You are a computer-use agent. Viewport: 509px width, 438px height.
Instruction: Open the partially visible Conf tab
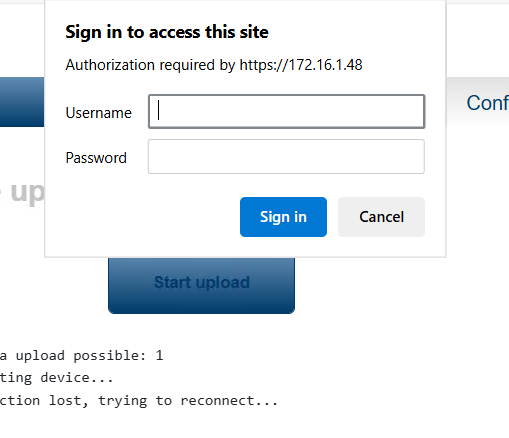click(x=487, y=103)
